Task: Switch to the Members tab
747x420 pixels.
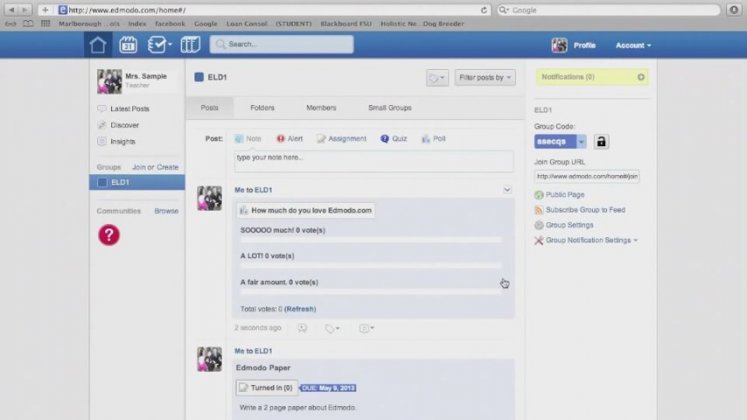Action: pos(321,108)
